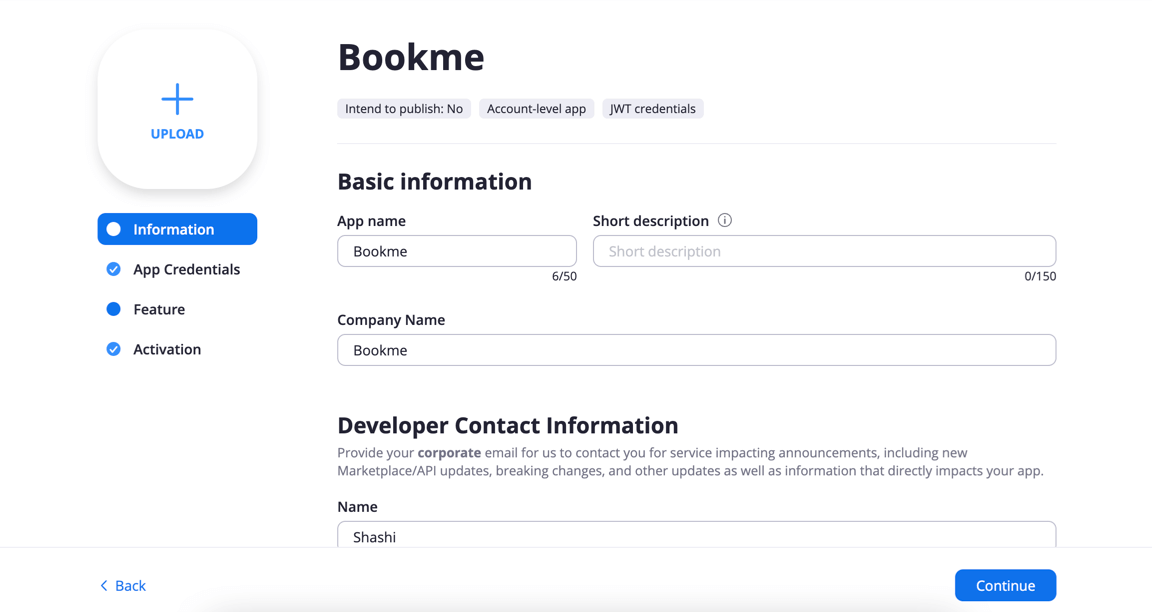Click into the Short description field
1153x612 pixels.
(x=824, y=251)
